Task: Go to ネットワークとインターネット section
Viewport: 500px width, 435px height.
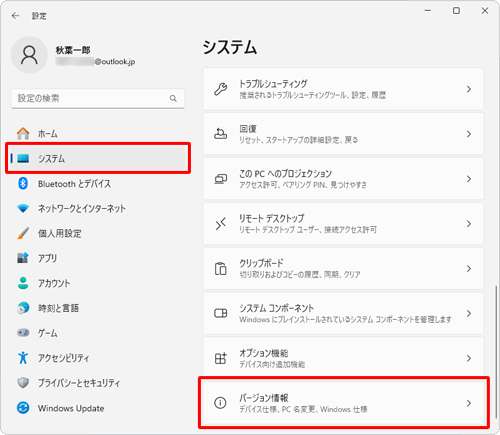Action: (82, 209)
